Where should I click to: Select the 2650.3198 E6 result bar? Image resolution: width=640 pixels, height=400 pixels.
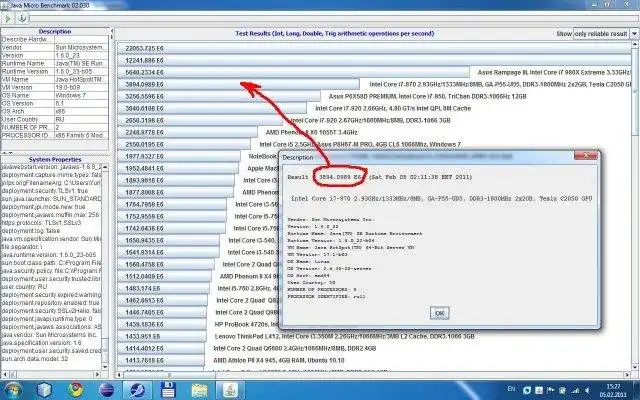200,120
